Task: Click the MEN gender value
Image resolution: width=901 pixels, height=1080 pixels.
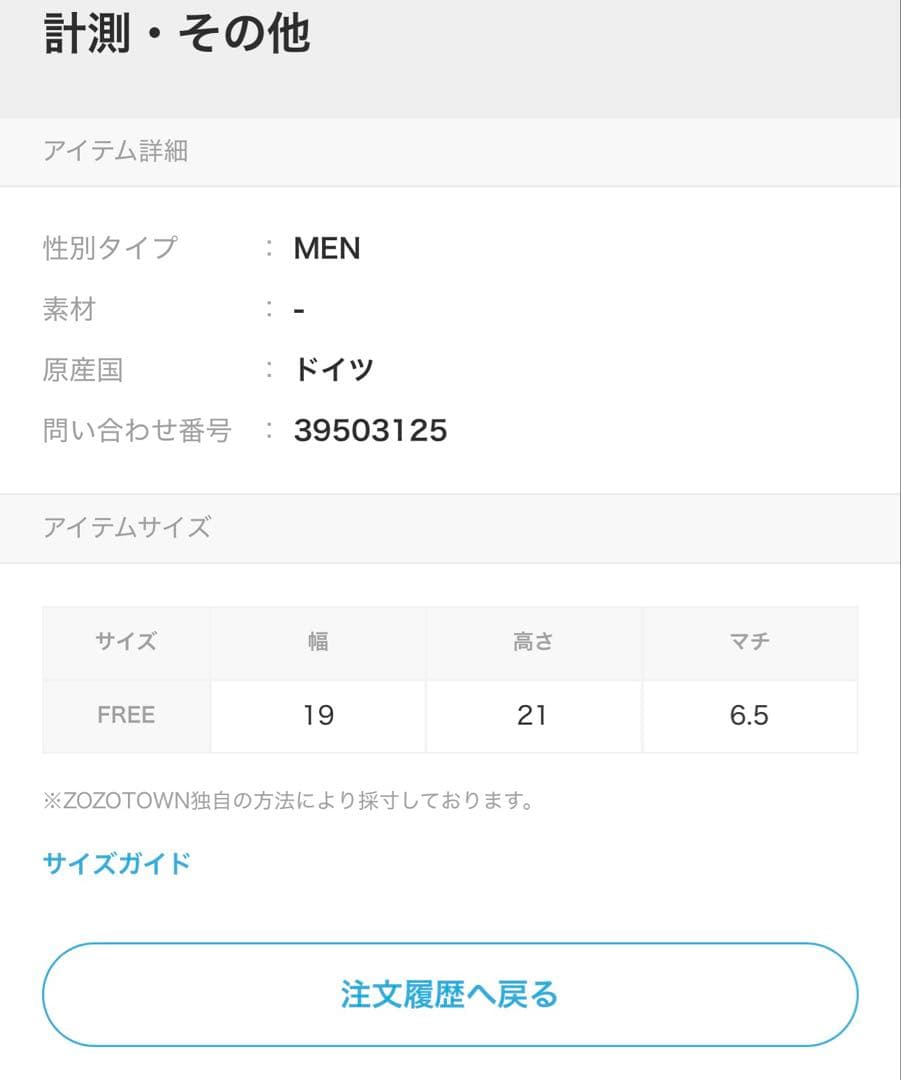Action: click(x=327, y=248)
